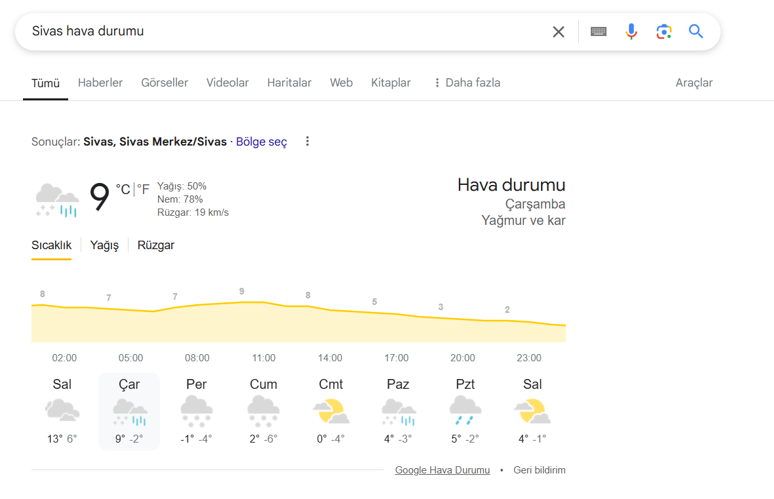
Task: Switch to the Haberler tab
Action: (x=100, y=83)
